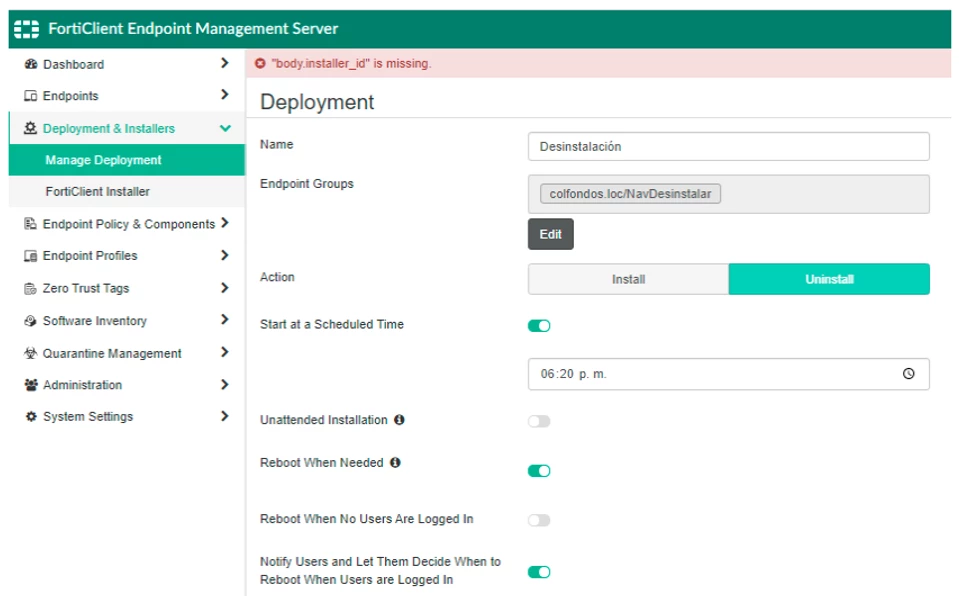
Task: Click the Endpoint Profiles icon
Action: [31, 256]
